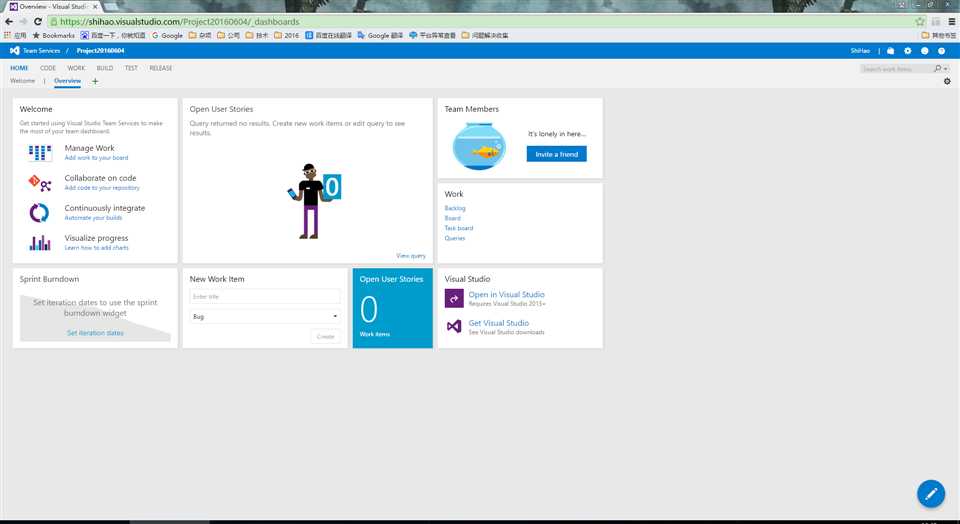Click Add code to your repository link

(102, 188)
